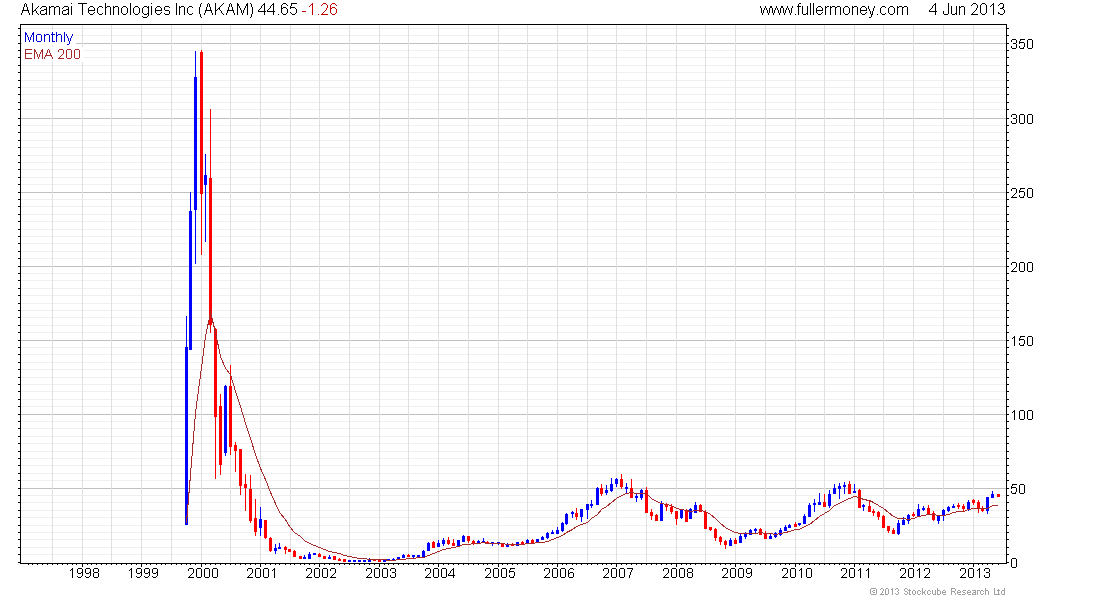Click the 250 price axis label
Image resolution: width=1100 pixels, height=600 pixels.
pos(1021,193)
